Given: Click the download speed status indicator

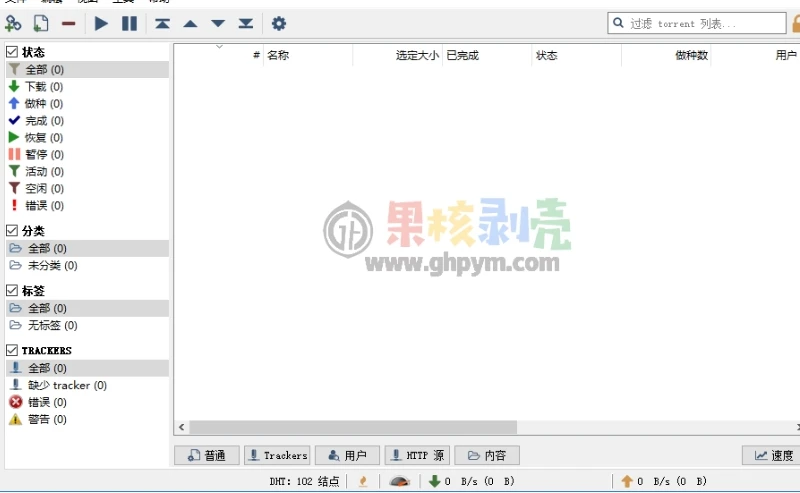Looking at the screenshot, I should [471, 481].
